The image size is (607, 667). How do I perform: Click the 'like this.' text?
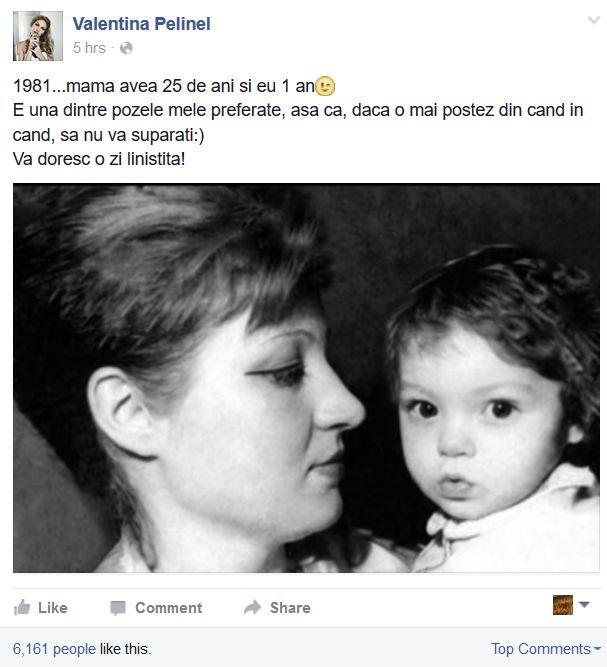[126, 649]
